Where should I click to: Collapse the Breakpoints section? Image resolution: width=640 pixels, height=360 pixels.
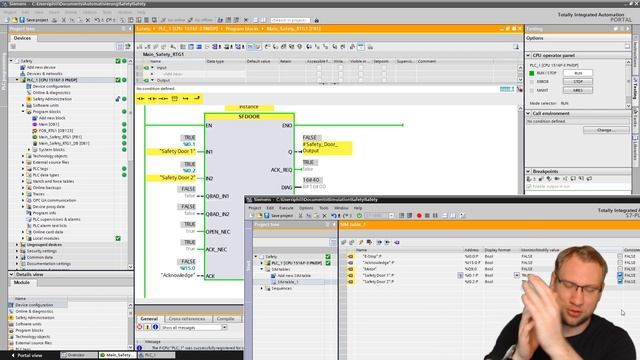528,171
